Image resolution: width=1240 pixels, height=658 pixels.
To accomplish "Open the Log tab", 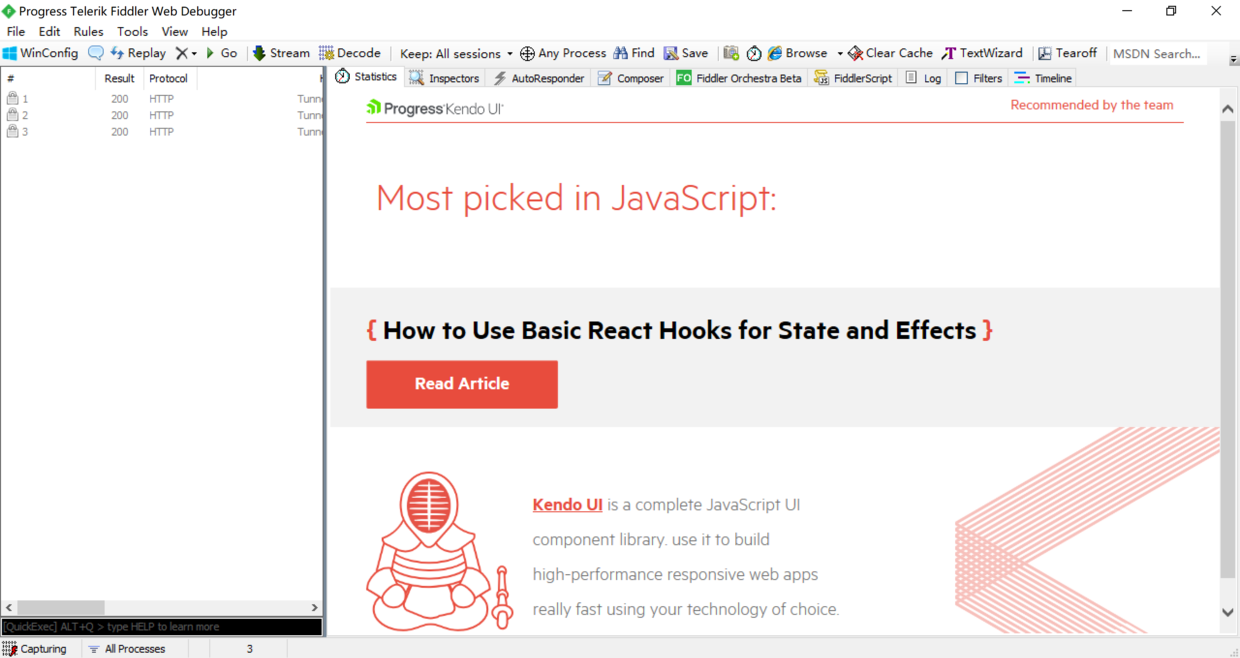I will coord(923,78).
